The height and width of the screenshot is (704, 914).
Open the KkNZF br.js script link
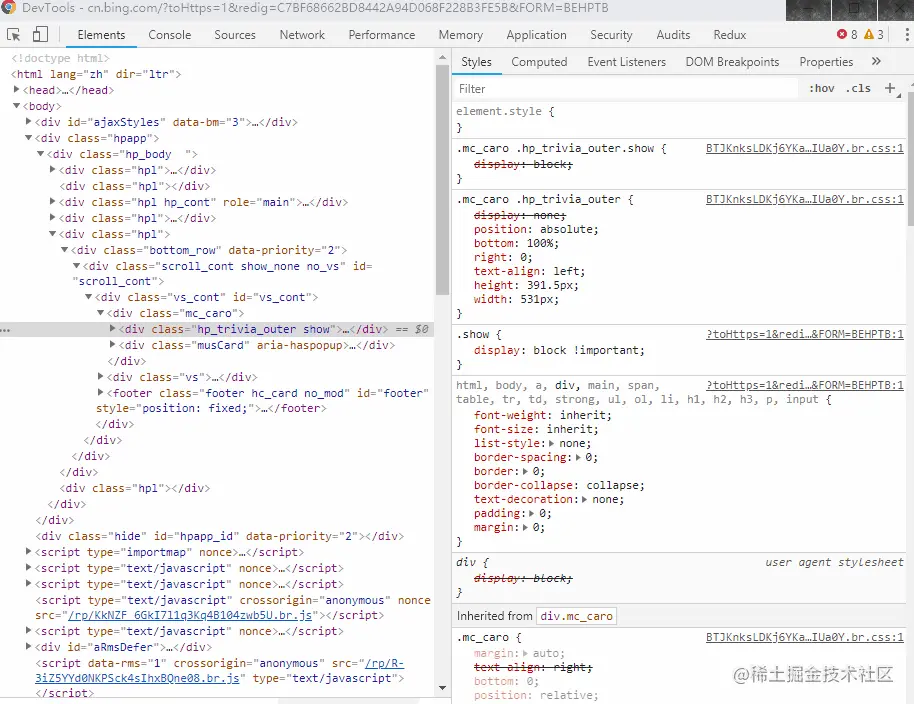[192, 615]
